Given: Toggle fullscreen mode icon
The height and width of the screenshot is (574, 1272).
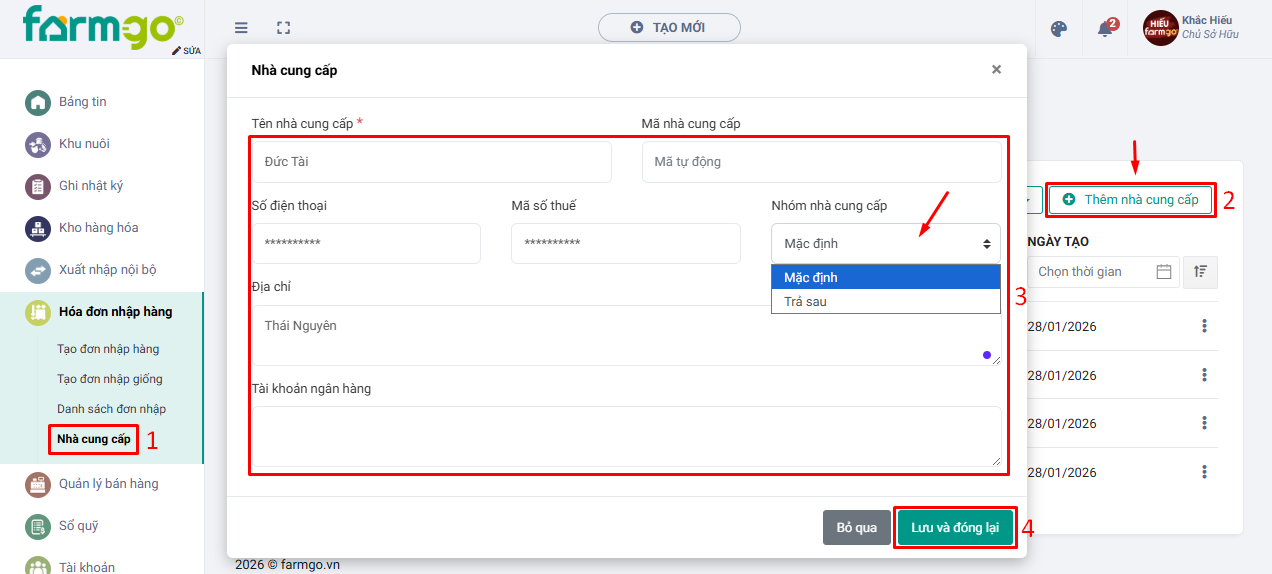Looking at the screenshot, I should click(283, 28).
